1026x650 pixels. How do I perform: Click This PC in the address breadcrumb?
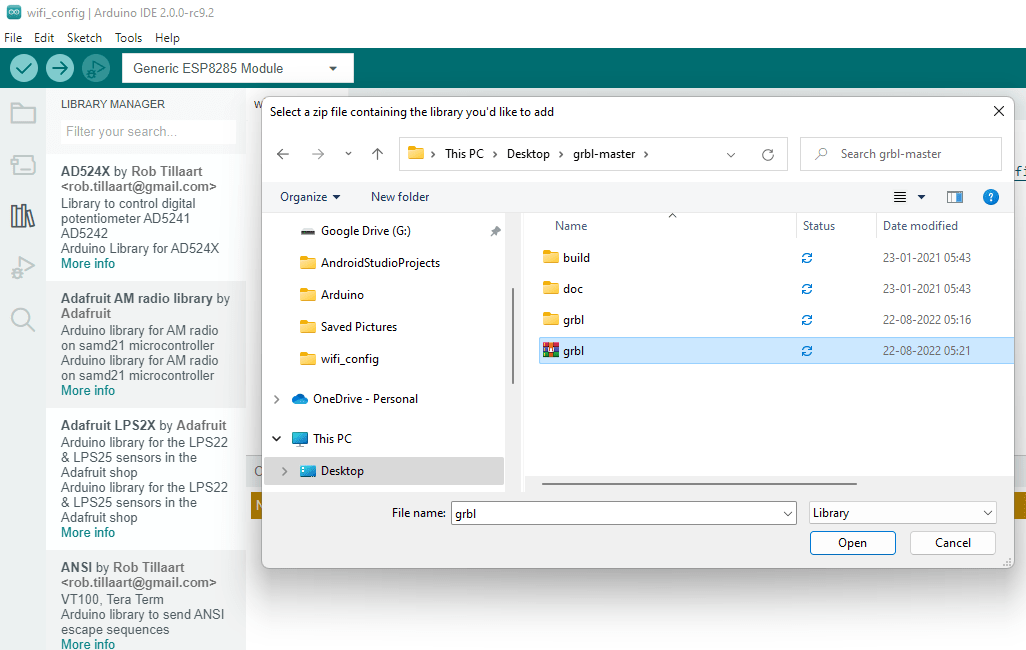pos(464,154)
